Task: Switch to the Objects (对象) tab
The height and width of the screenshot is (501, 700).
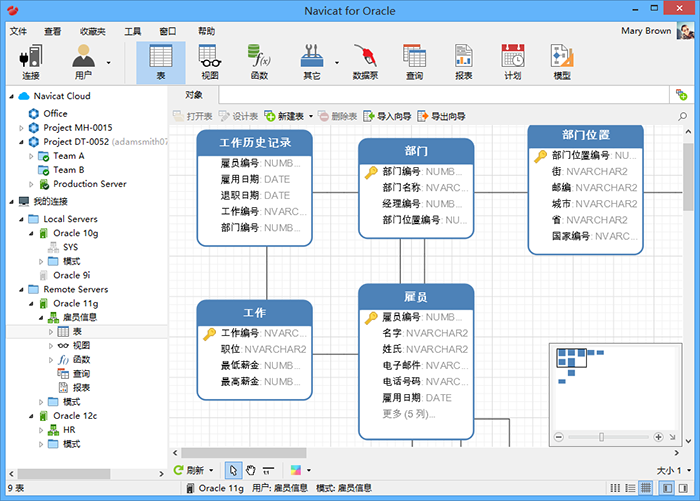Action: [x=193, y=95]
